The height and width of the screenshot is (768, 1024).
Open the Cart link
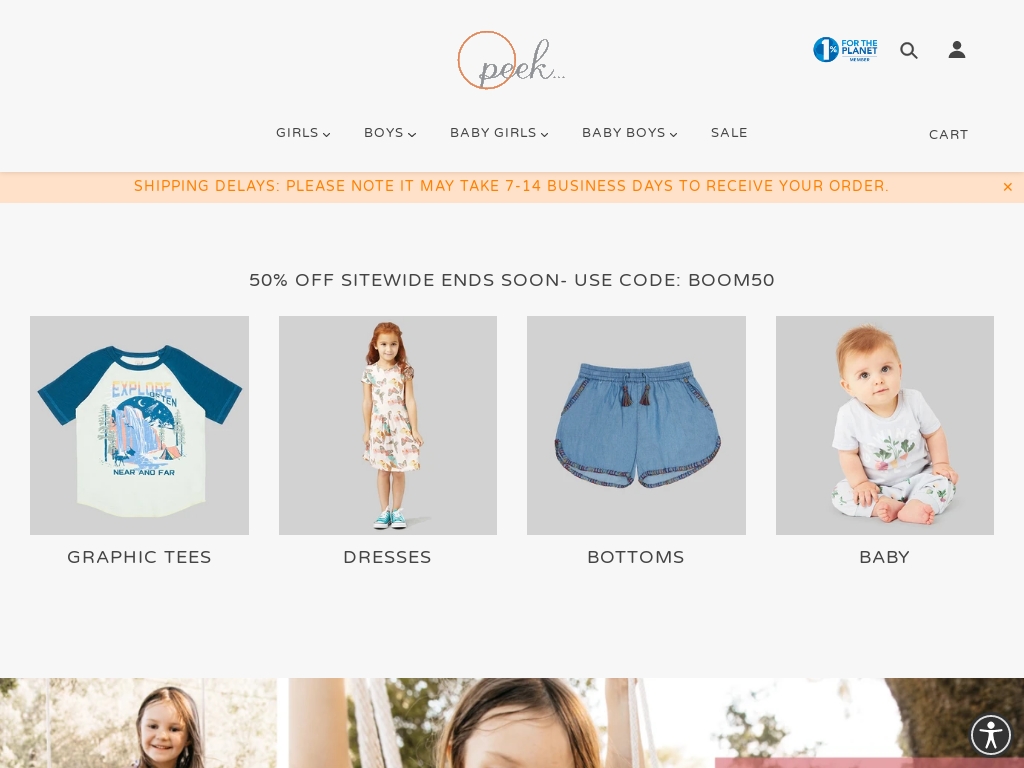(948, 135)
